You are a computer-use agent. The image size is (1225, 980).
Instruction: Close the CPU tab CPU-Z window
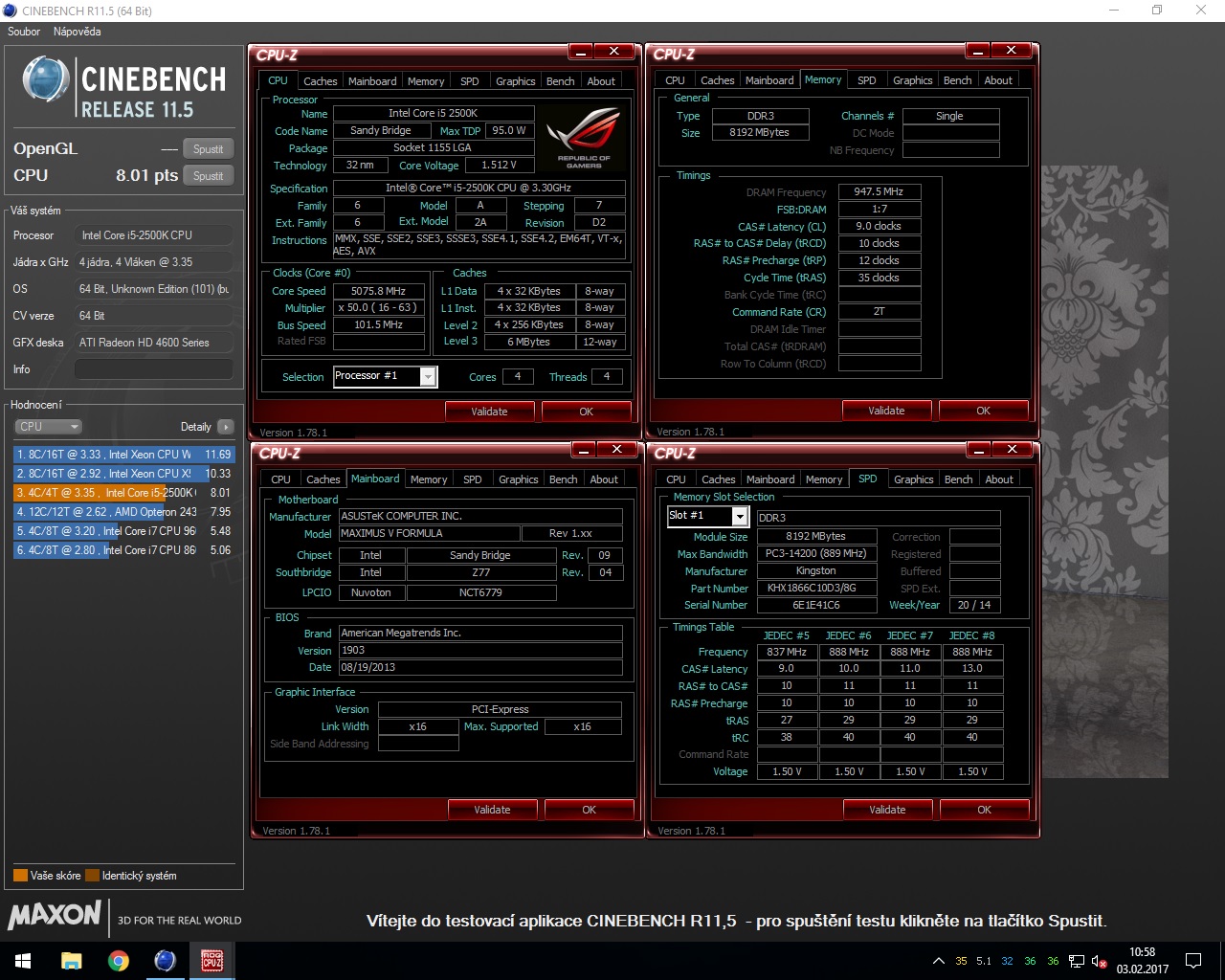click(x=613, y=51)
